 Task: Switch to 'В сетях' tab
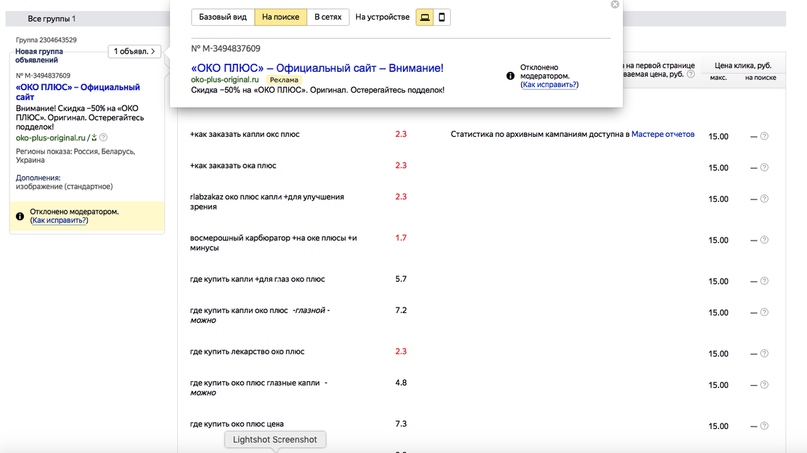tap(328, 17)
